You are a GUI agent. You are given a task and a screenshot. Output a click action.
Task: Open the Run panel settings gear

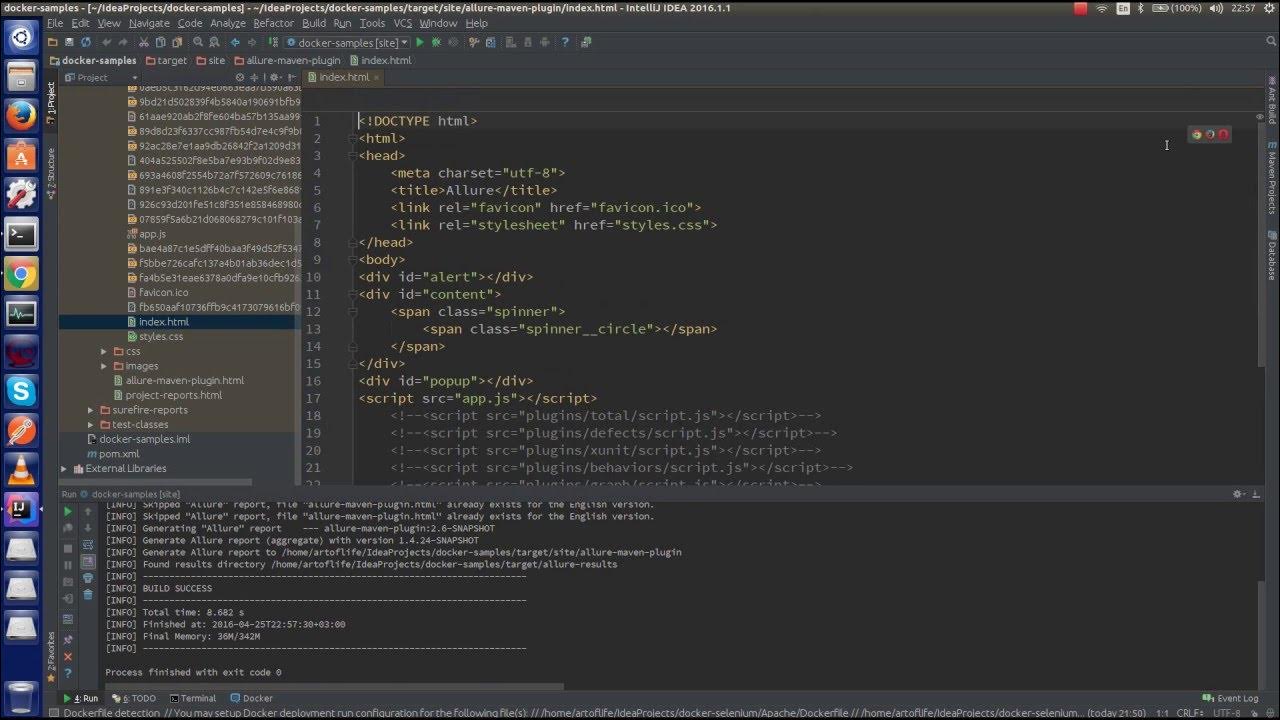1238,494
